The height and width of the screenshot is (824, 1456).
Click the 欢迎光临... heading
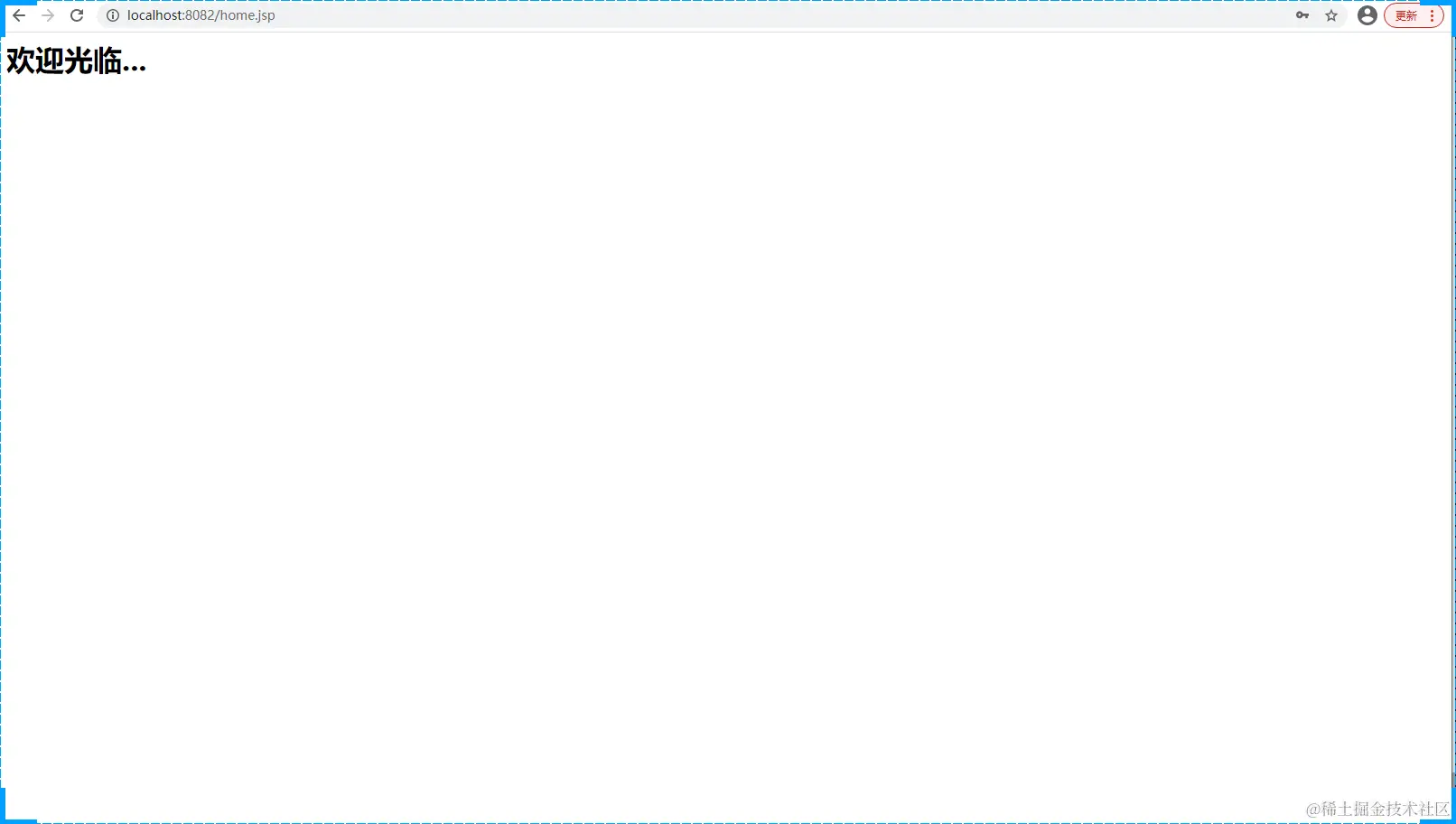(76, 61)
